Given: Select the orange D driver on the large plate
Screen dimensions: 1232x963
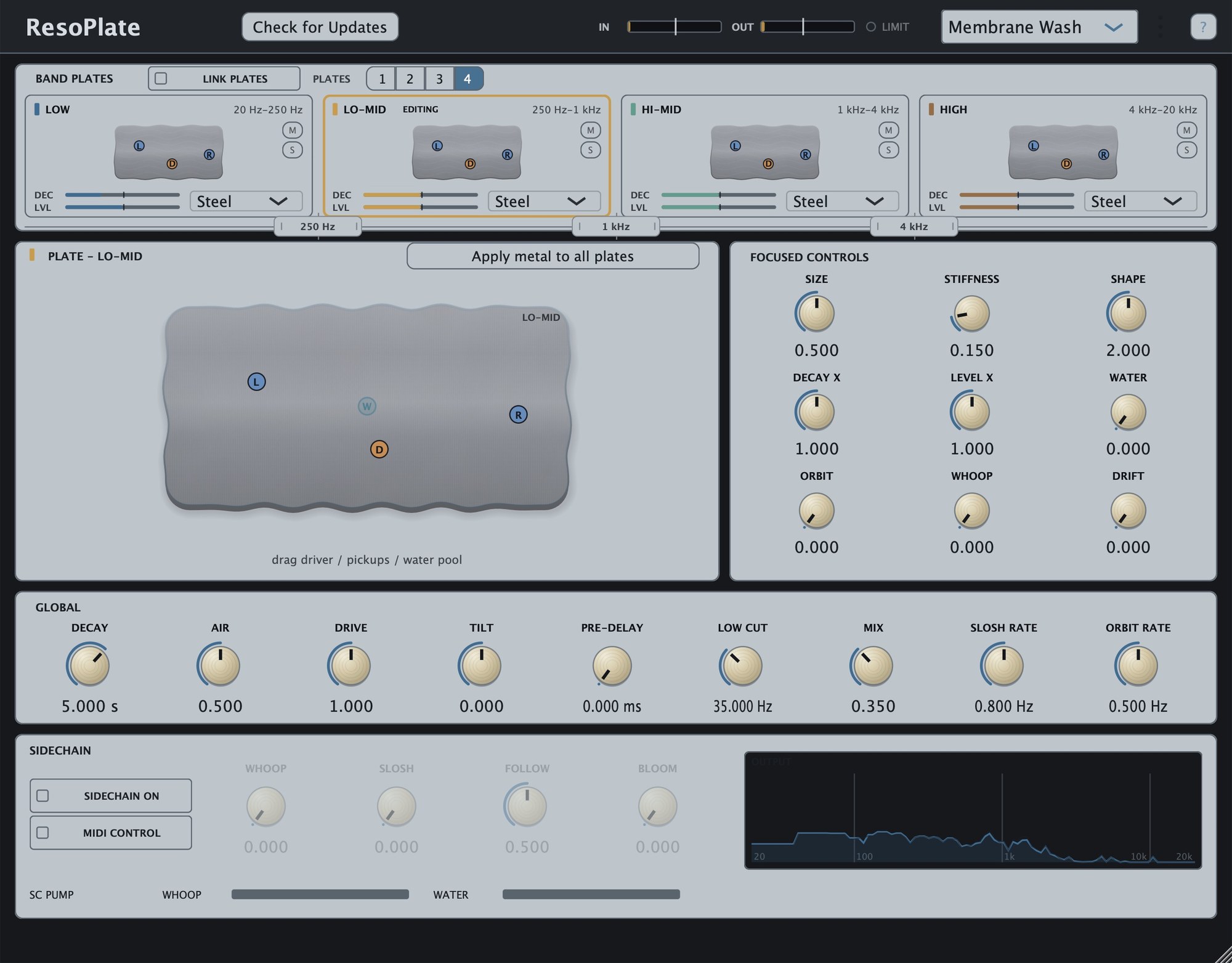Looking at the screenshot, I should 379,449.
